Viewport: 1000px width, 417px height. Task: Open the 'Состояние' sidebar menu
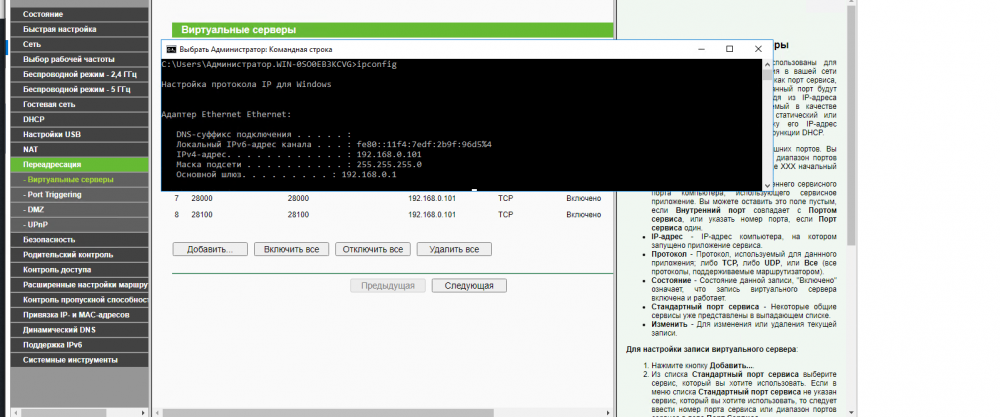pyautogui.click(x=43, y=15)
